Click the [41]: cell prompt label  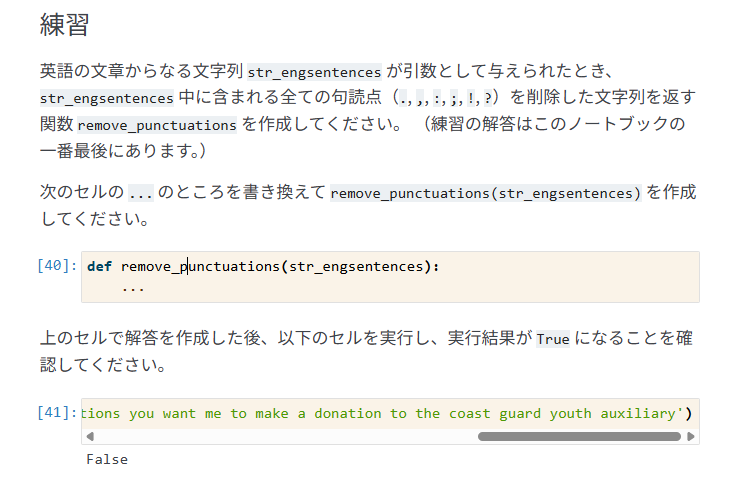pyautogui.click(x=57, y=412)
